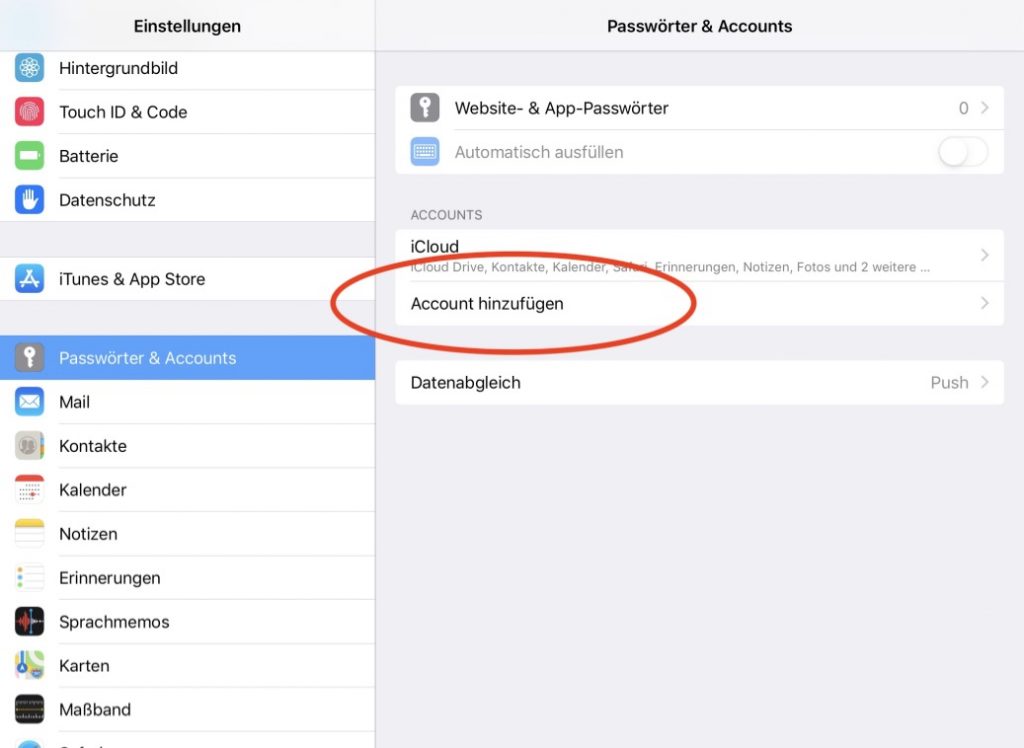Tap the Karten maps icon
Image resolution: width=1024 pixels, height=748 pixels.
(29, 665)
